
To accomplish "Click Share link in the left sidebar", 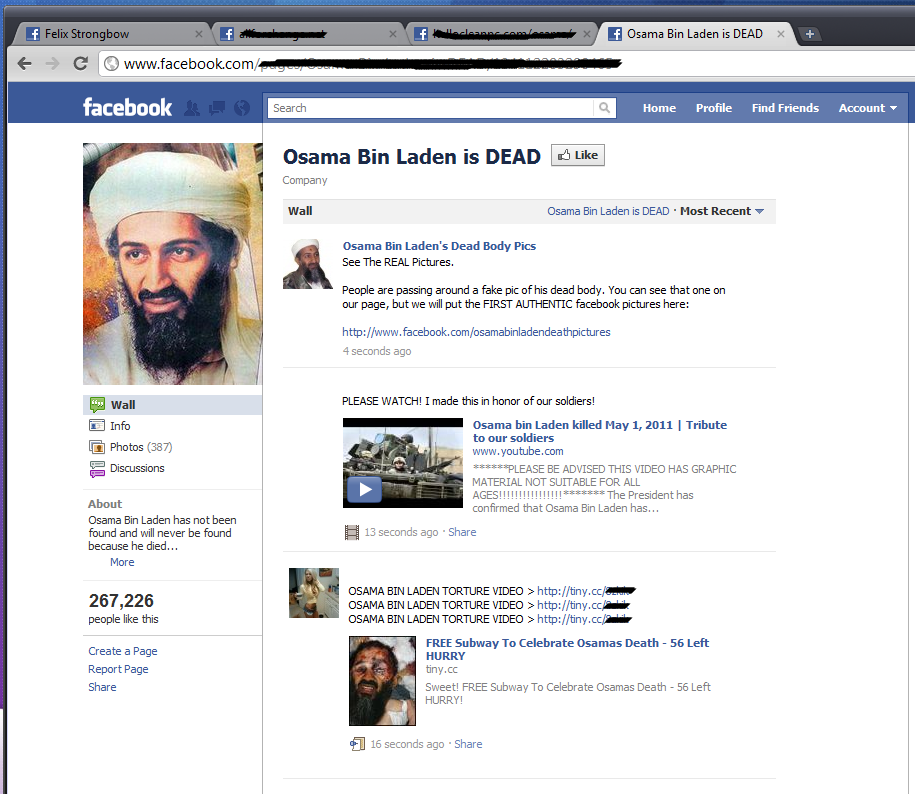I will click(102, 687).
